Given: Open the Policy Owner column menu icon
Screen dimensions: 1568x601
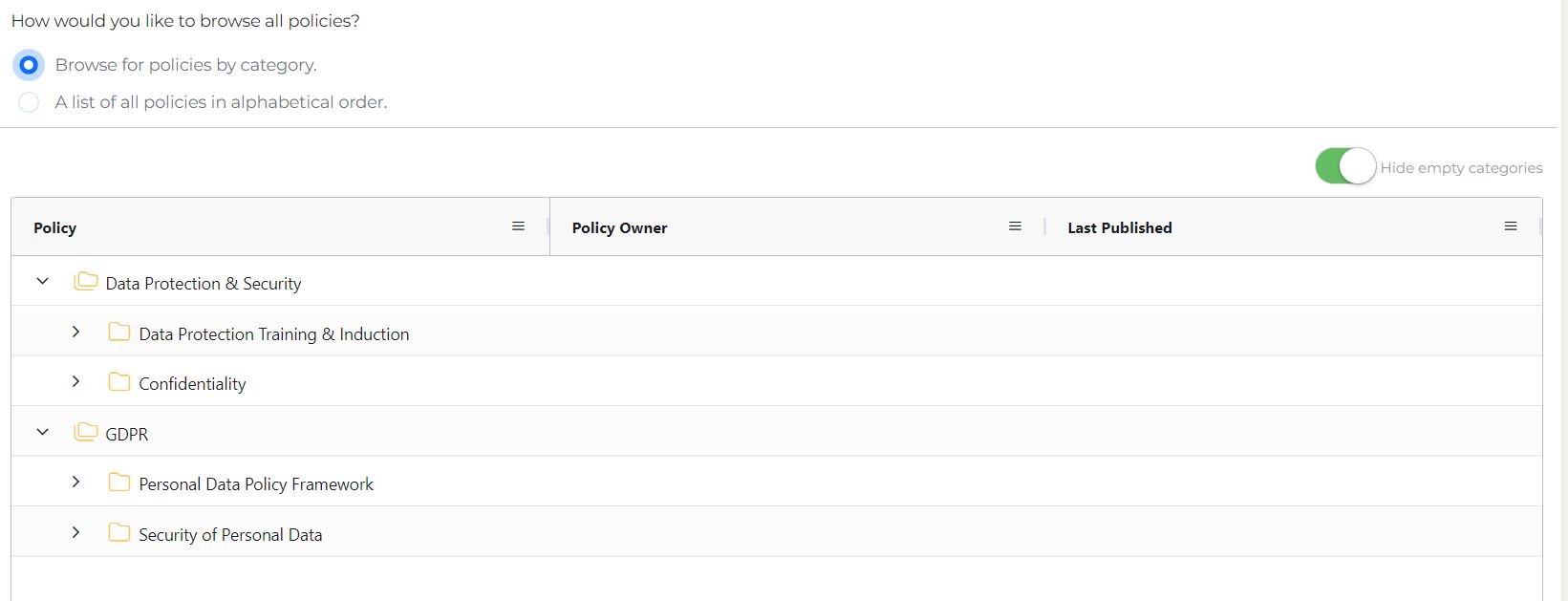Looking at the screenshot, I should [x=1015, y=226].
